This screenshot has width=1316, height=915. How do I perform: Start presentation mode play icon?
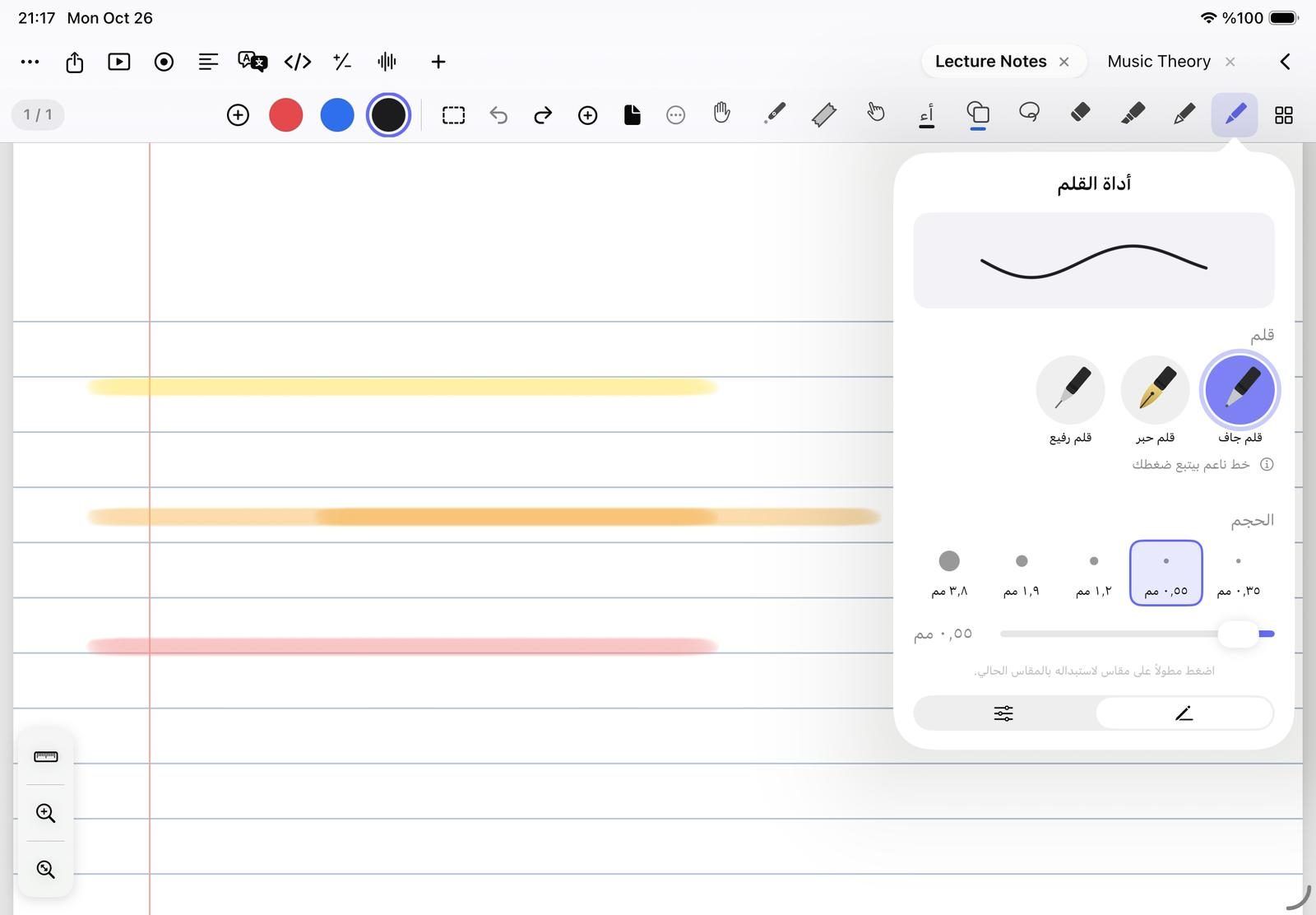coord(119,62)
